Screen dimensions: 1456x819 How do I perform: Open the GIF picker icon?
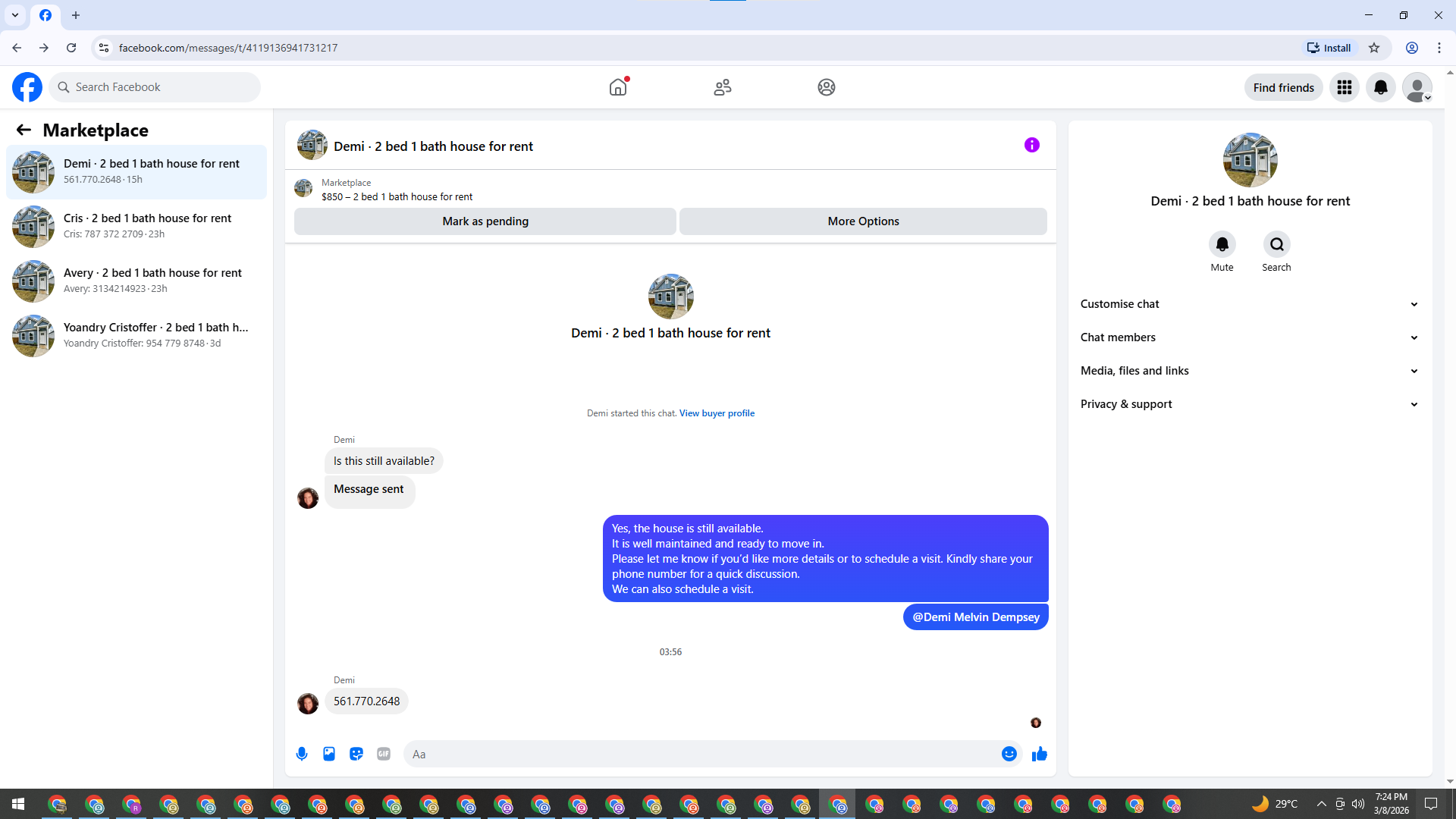384,754
